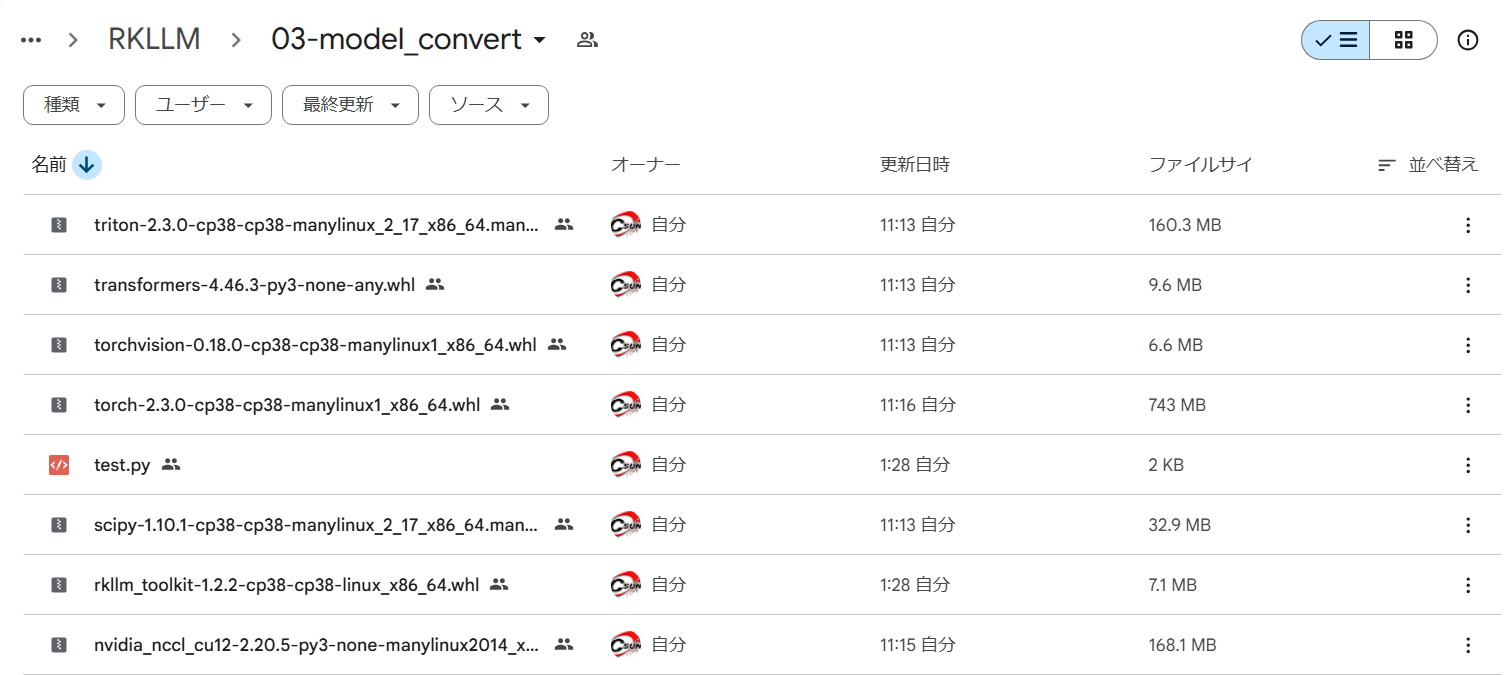Switch to grid layout view
Screen dimensions: 1512x675
(x=1403, y=40)
